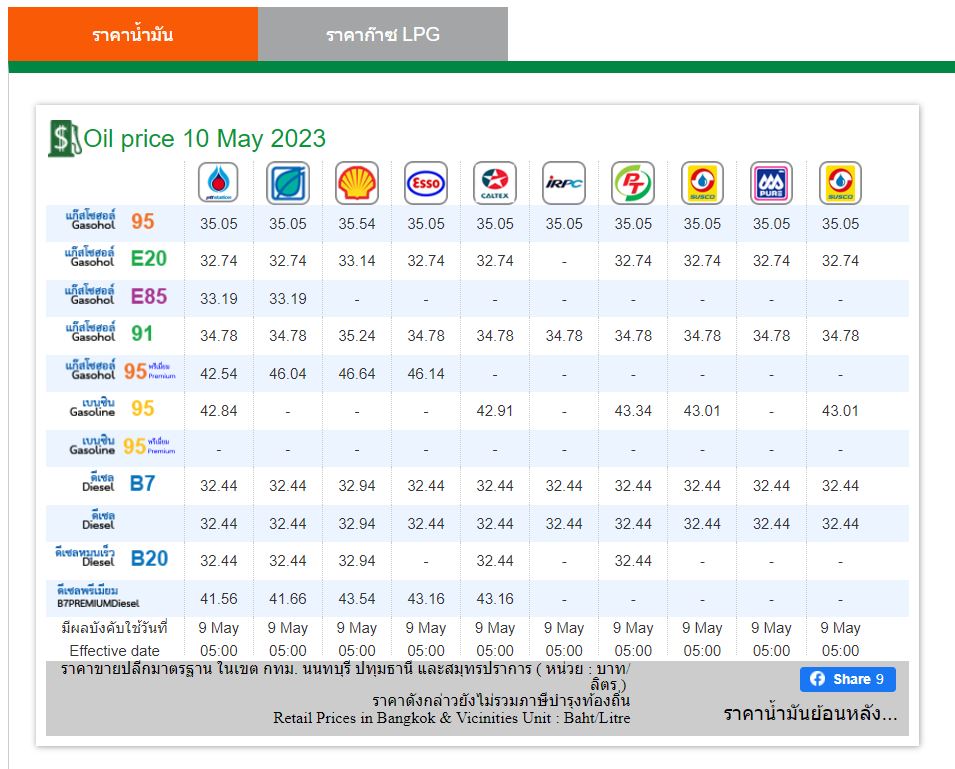Select the Shell Diesel B20 price 32.94

[x=357, y=560]
